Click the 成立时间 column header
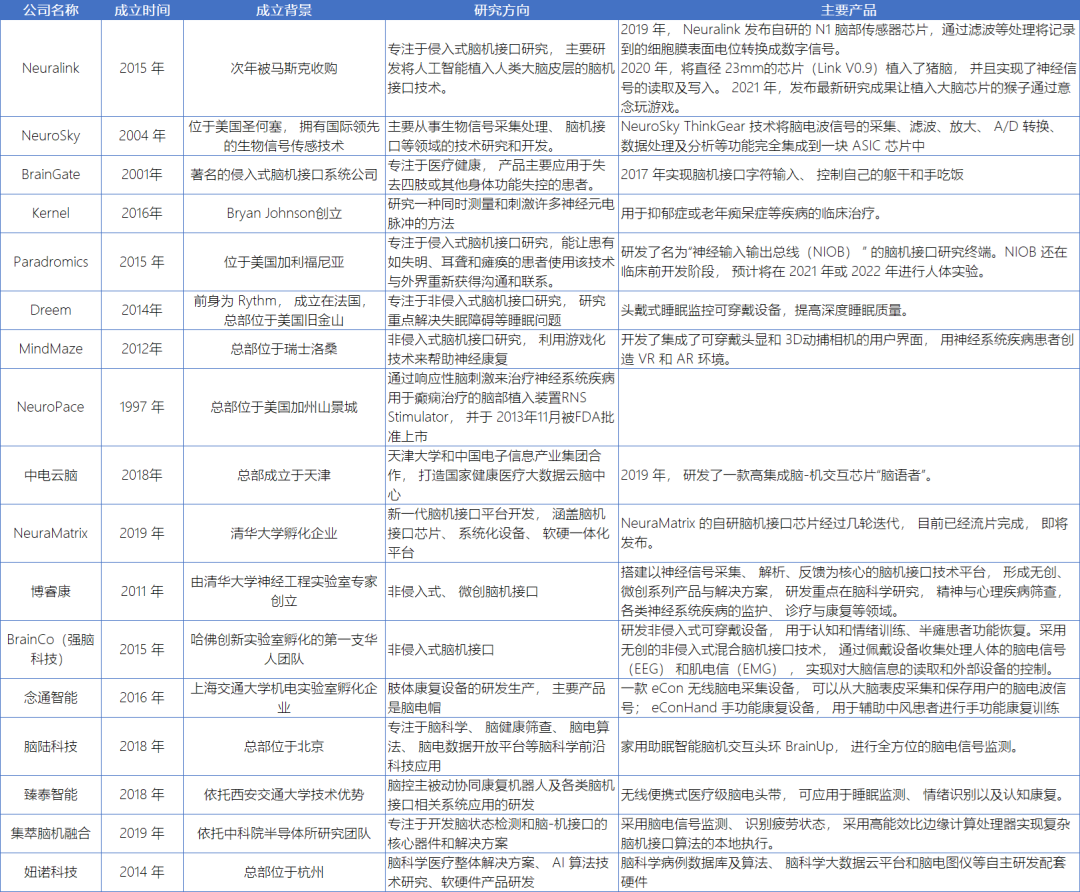Image resolution: width=1080 pixels, height=892 pixels. coord(142,10)
